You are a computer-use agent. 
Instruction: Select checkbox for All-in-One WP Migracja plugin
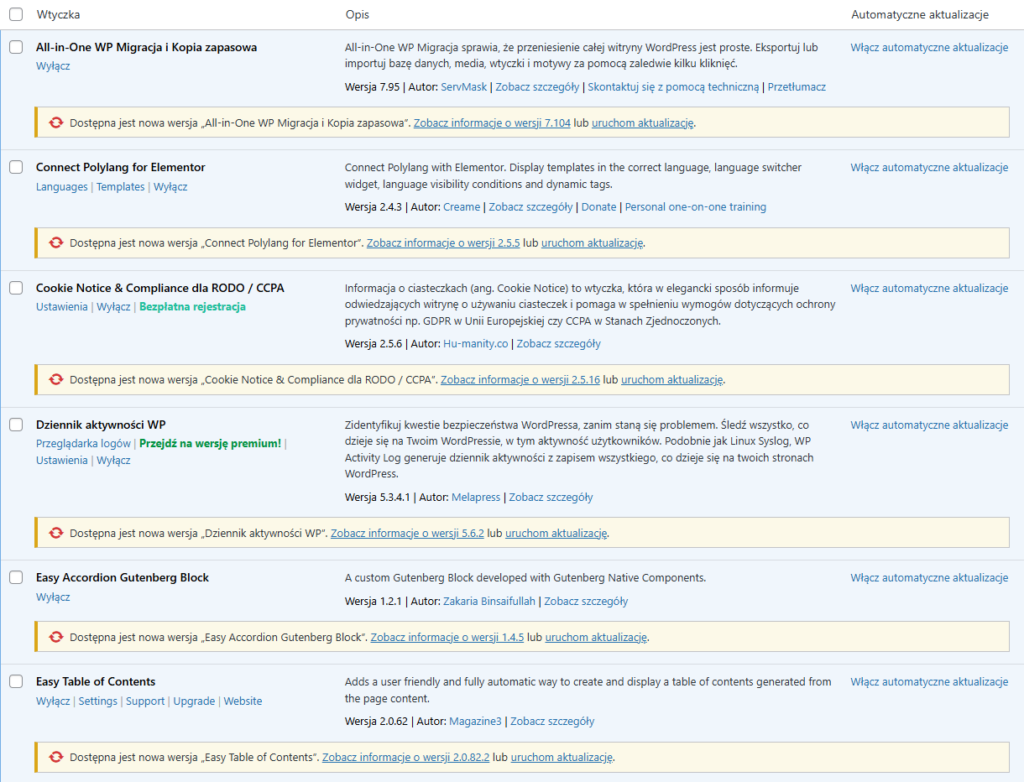16,47
